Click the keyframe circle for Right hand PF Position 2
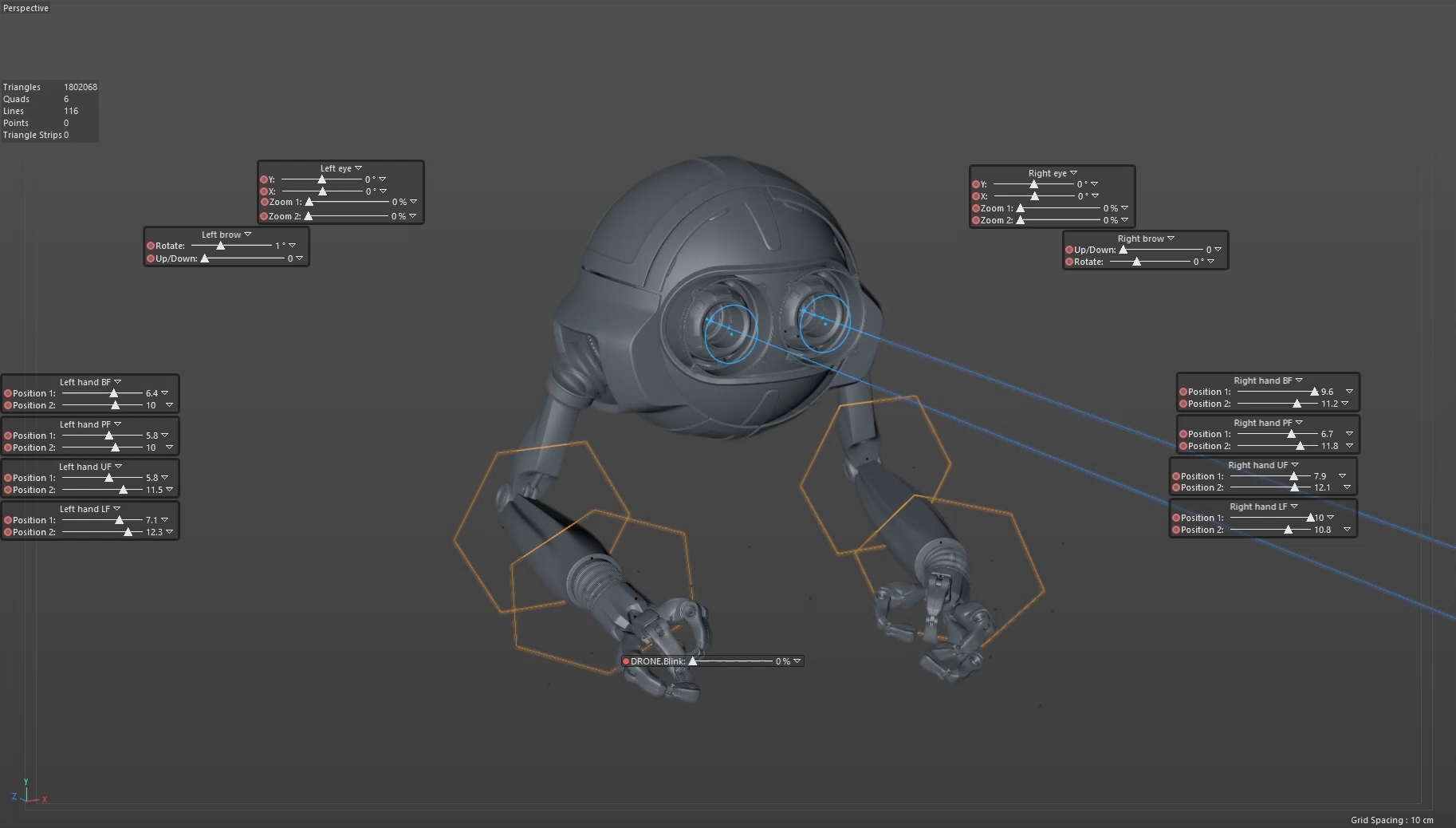 [x=1183, y=447]
